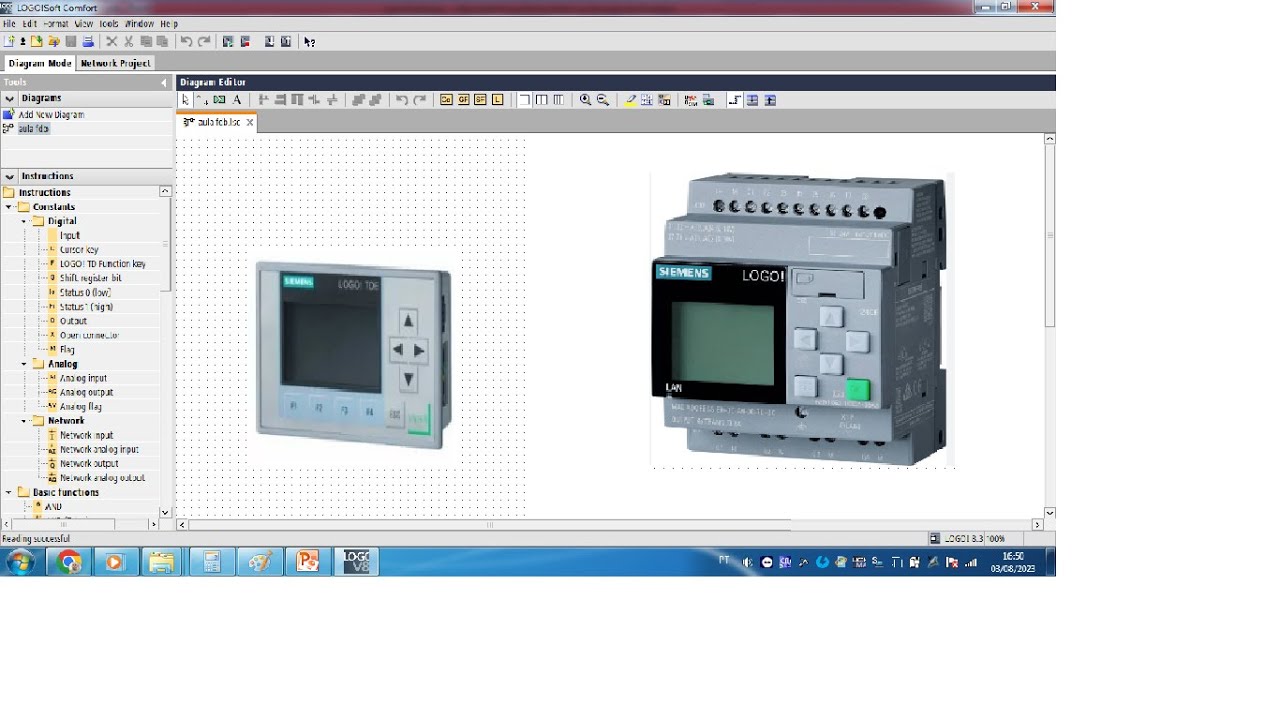
Task: Click the Siemens LOGO! module image
Action: pos(802,319)
